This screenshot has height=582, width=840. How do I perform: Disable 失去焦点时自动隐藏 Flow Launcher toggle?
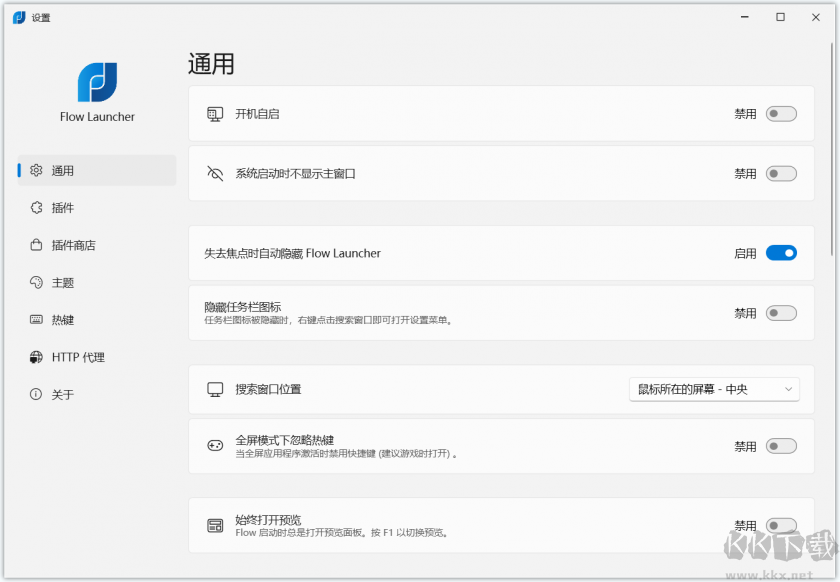click(x=781, y=253)
